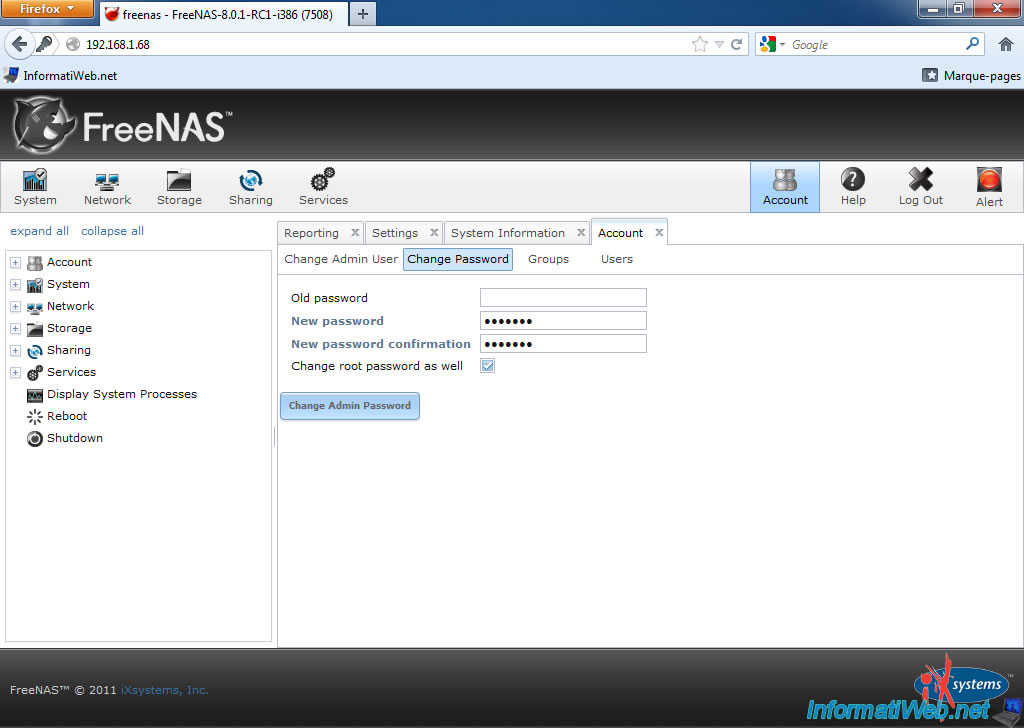The image size is (1024, 728).
Task: Expand the Account tree node
Action: point(16,262)
